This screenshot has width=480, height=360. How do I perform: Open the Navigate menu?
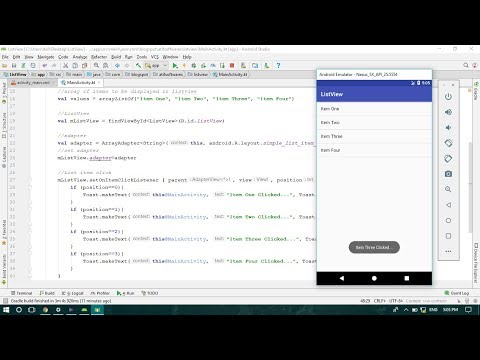tap(46, 57)
